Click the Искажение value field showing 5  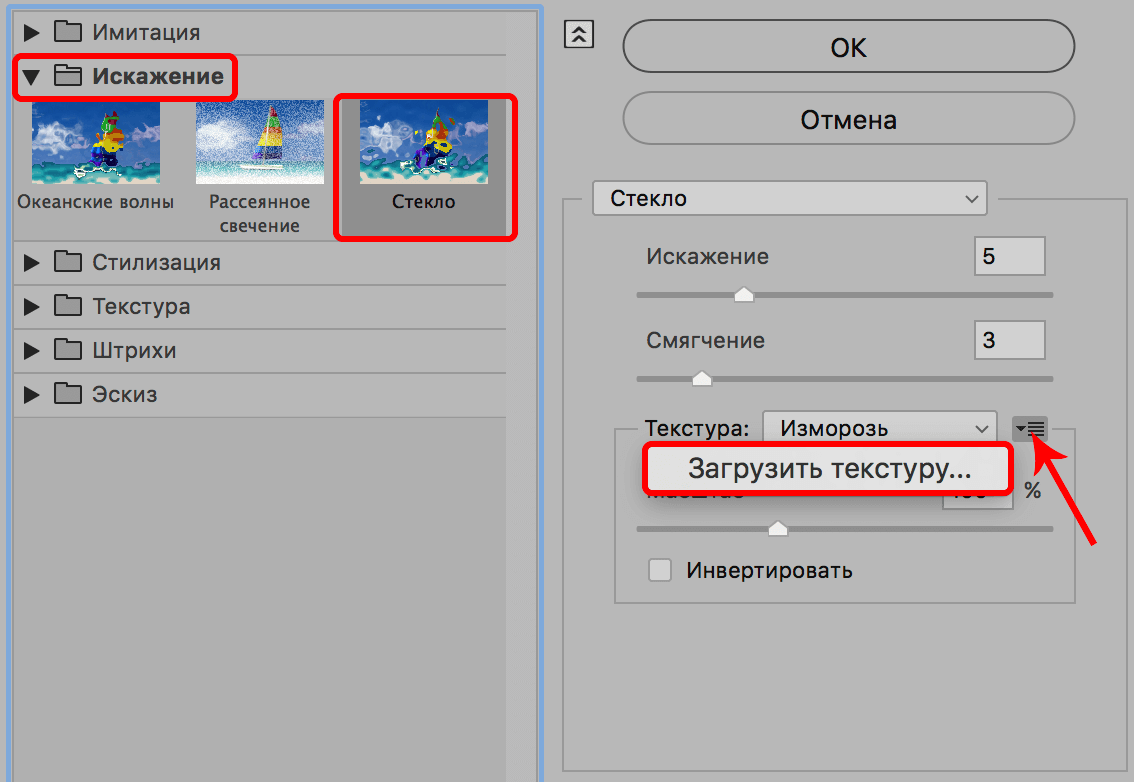click(1009, 256)
